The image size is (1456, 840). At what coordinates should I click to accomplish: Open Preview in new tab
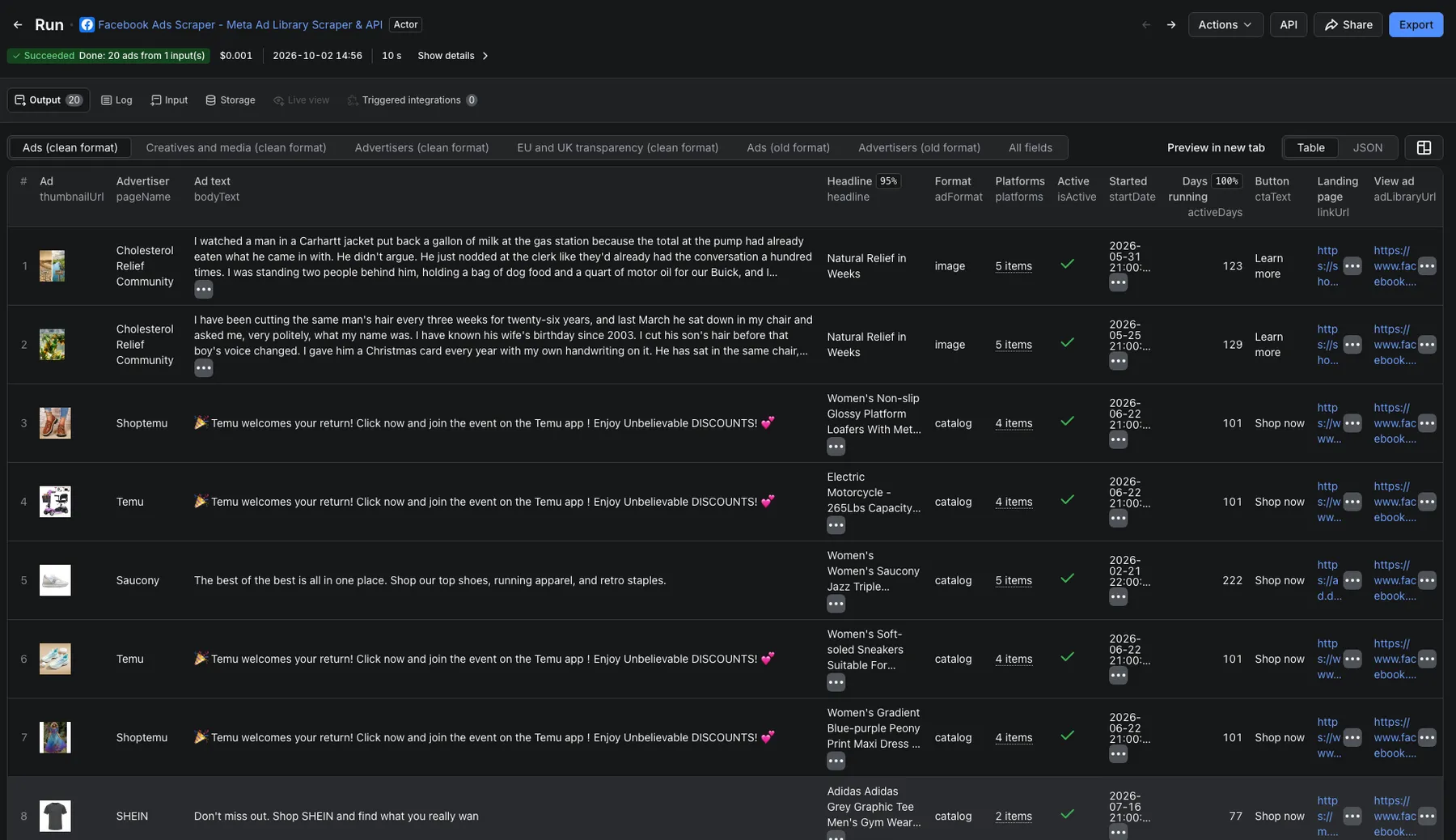click(1215, 147)
